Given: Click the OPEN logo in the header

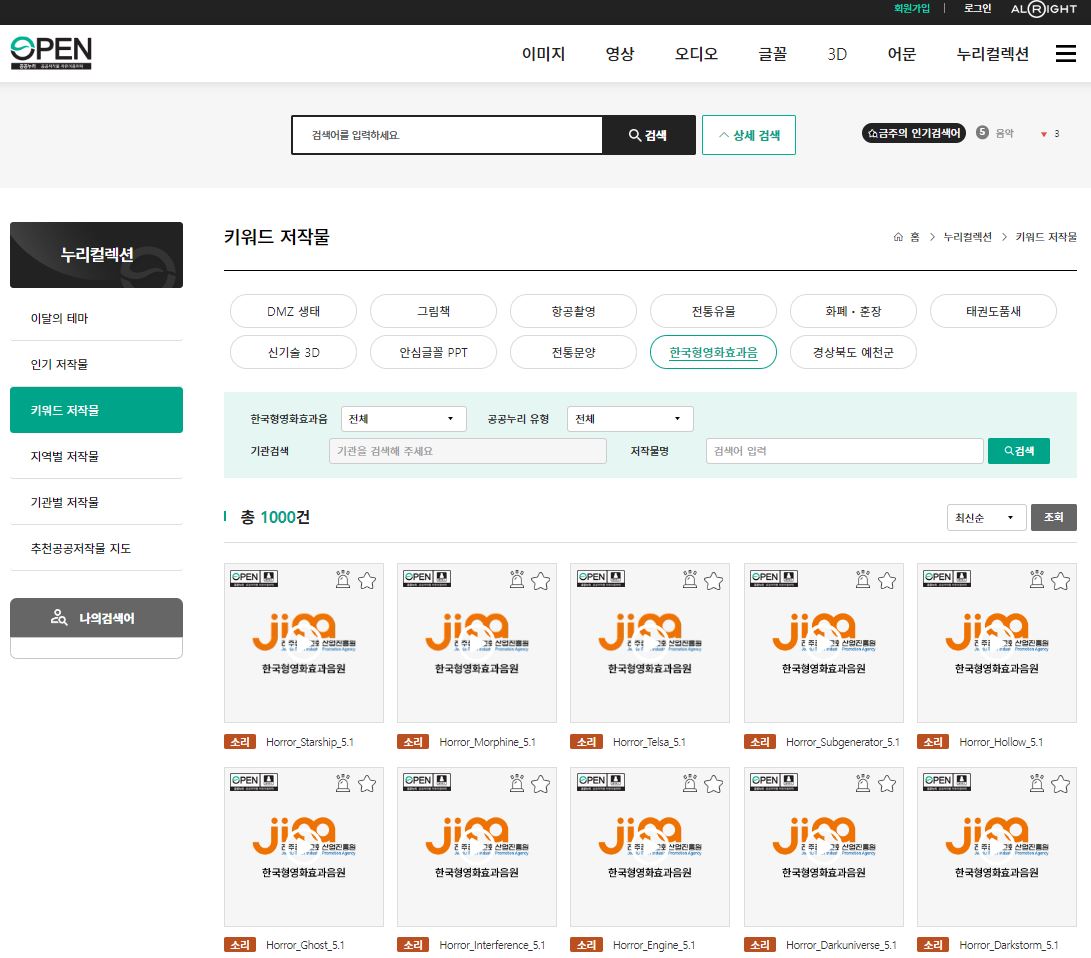Looking at the screenshot, I should [51, 53].
